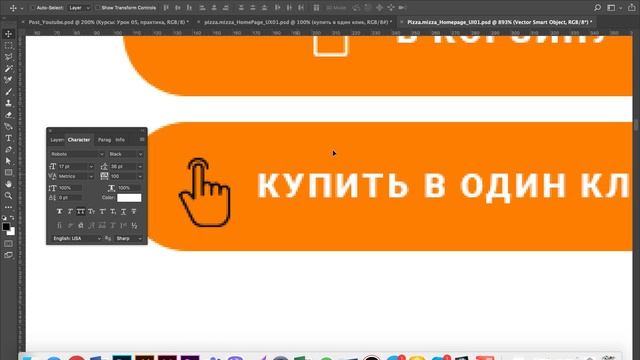Click the 3D Mode label in options bar
This screenshot has height=360, width=640.
(336, 7)
